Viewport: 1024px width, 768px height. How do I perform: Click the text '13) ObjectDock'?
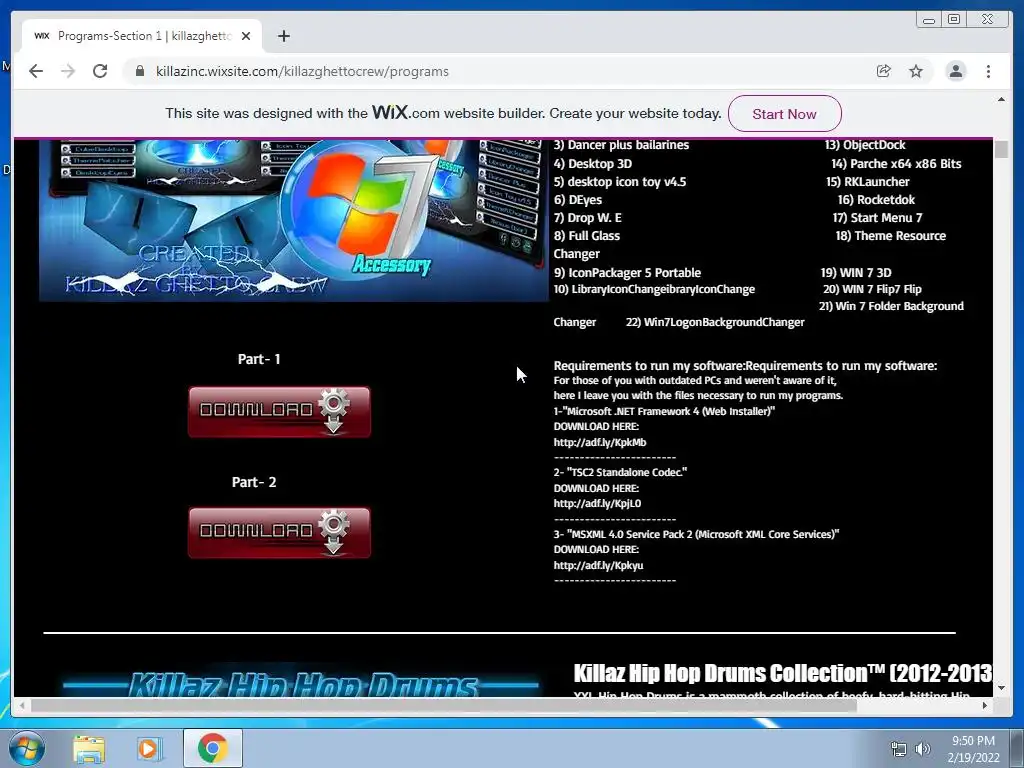pos(865,145)
